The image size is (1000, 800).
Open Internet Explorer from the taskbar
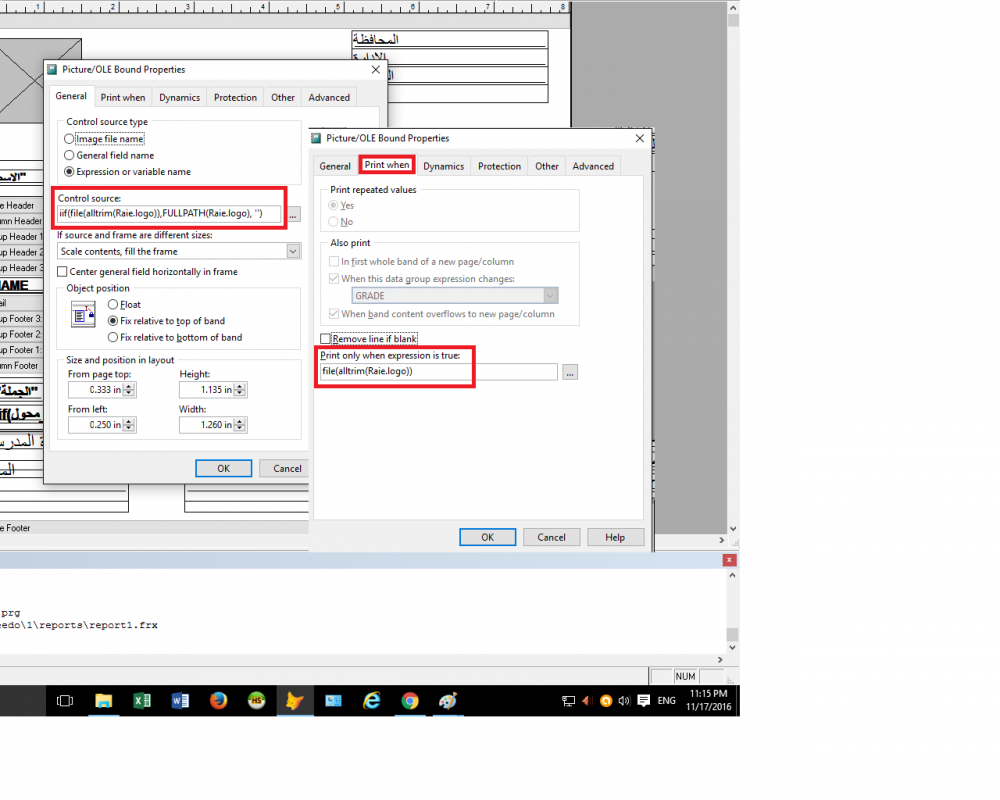[x=372, y=701]
